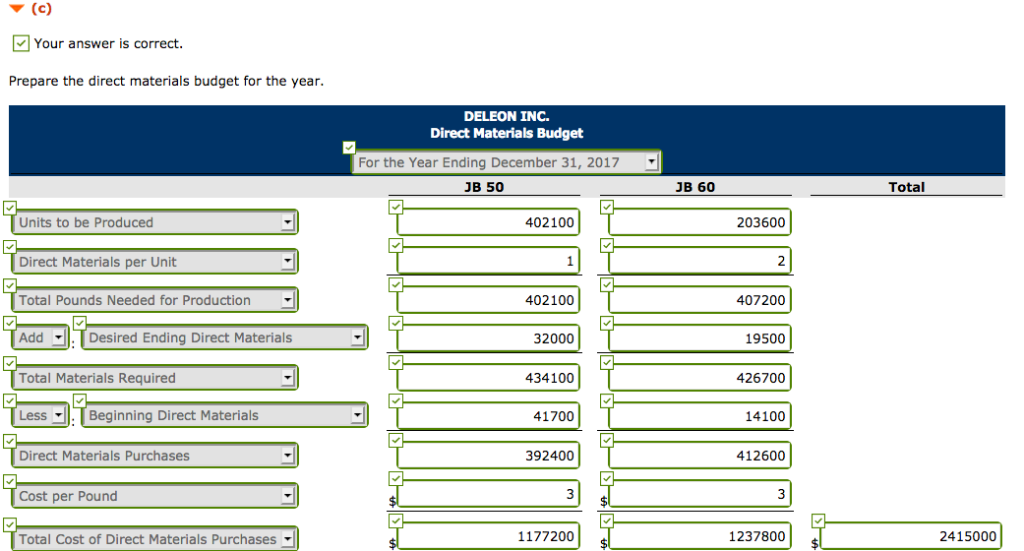
Task: Click the JB 60 cost per pound field
Action: [699, 494]
